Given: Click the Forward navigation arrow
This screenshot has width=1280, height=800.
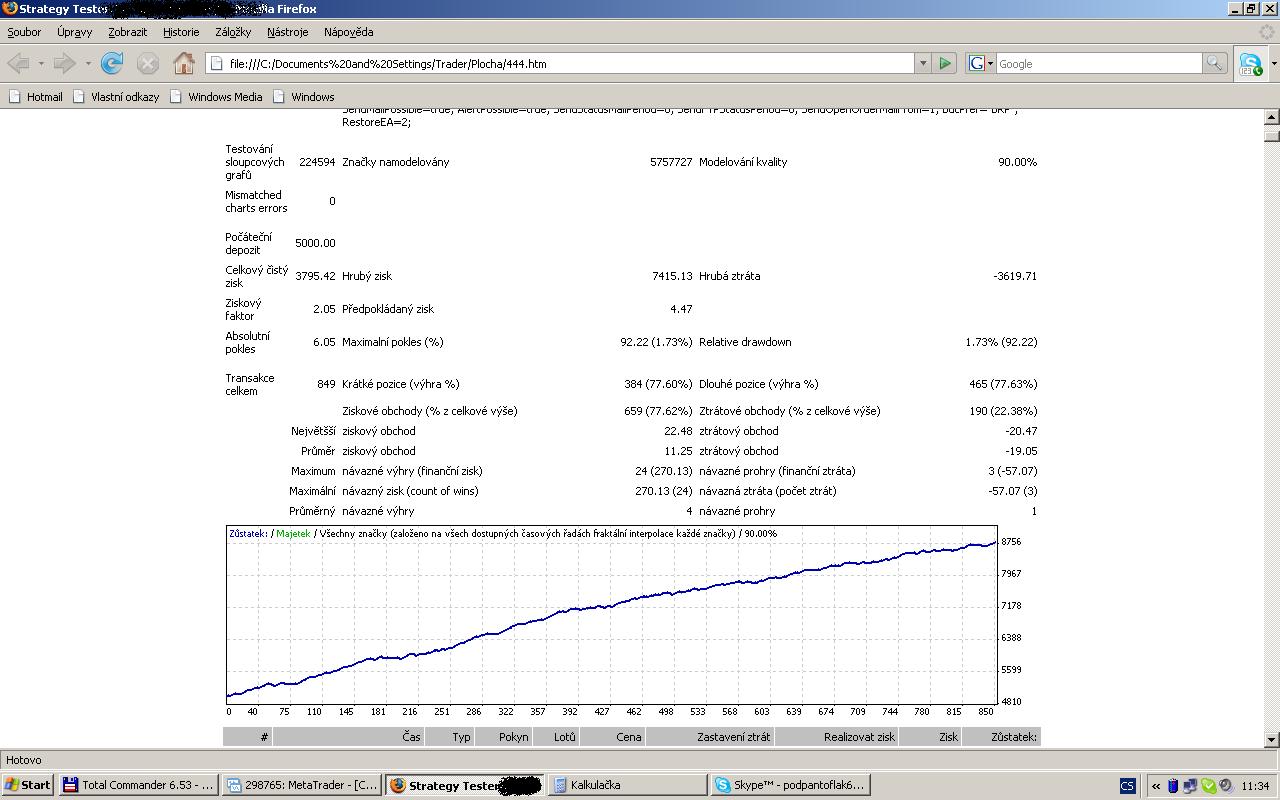Looking at the screenshot, I should (x=64, y=64).
